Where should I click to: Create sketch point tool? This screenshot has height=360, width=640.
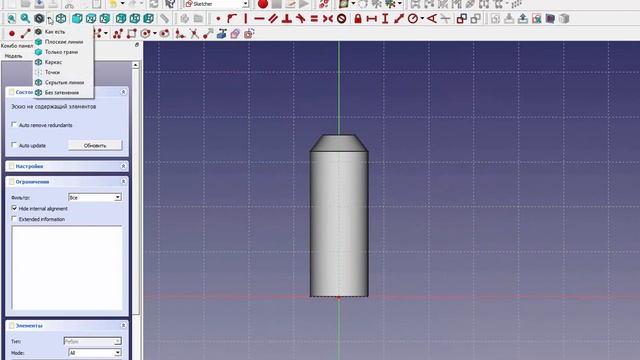(x=12, y=33)
